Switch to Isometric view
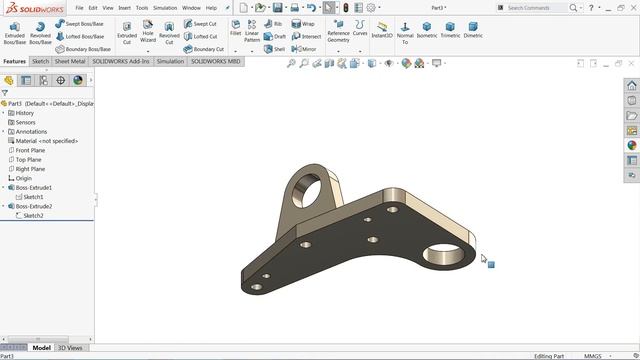This screenshot has width=640, height=360. (427, 30)
